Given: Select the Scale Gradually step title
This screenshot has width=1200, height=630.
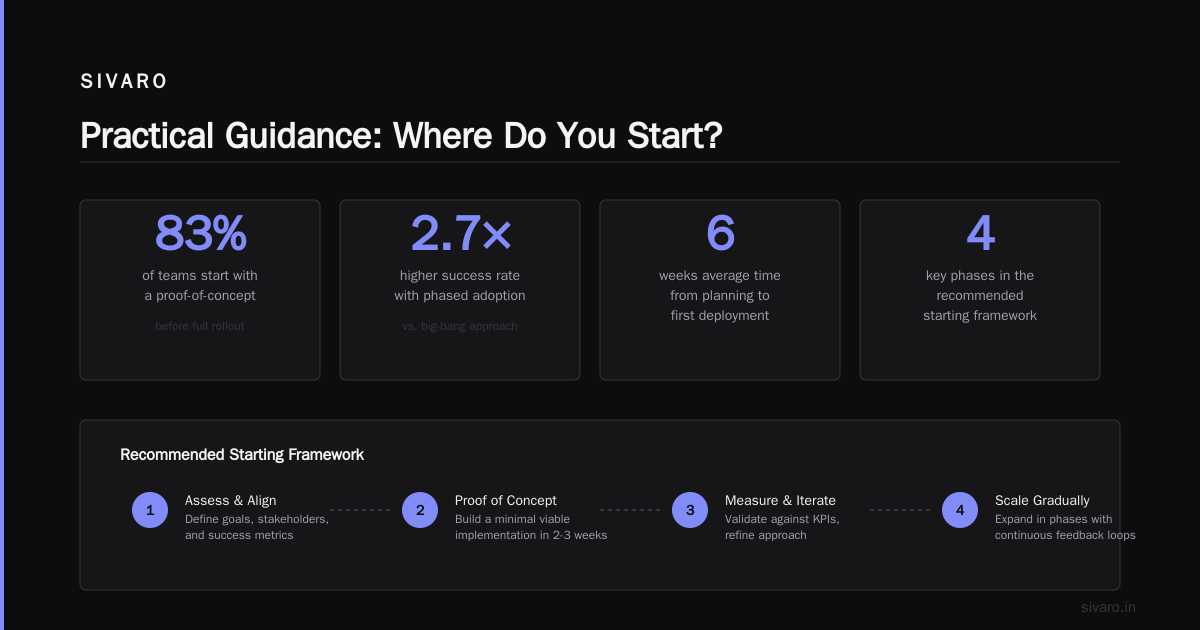Looking at the screenshot, I should [x=1042, y=500].
